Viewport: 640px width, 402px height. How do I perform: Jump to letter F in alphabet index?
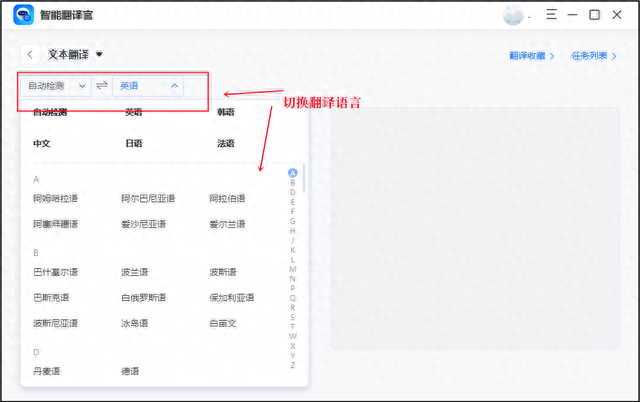(x=293, y=211)
